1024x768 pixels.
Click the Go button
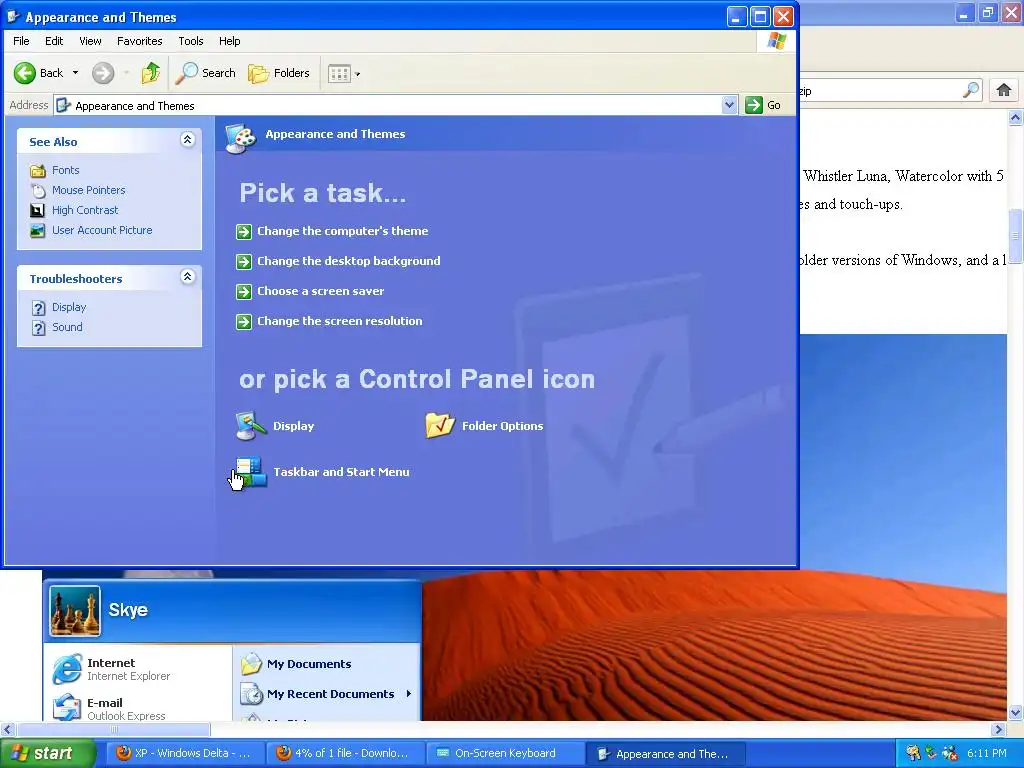(763, 105)
